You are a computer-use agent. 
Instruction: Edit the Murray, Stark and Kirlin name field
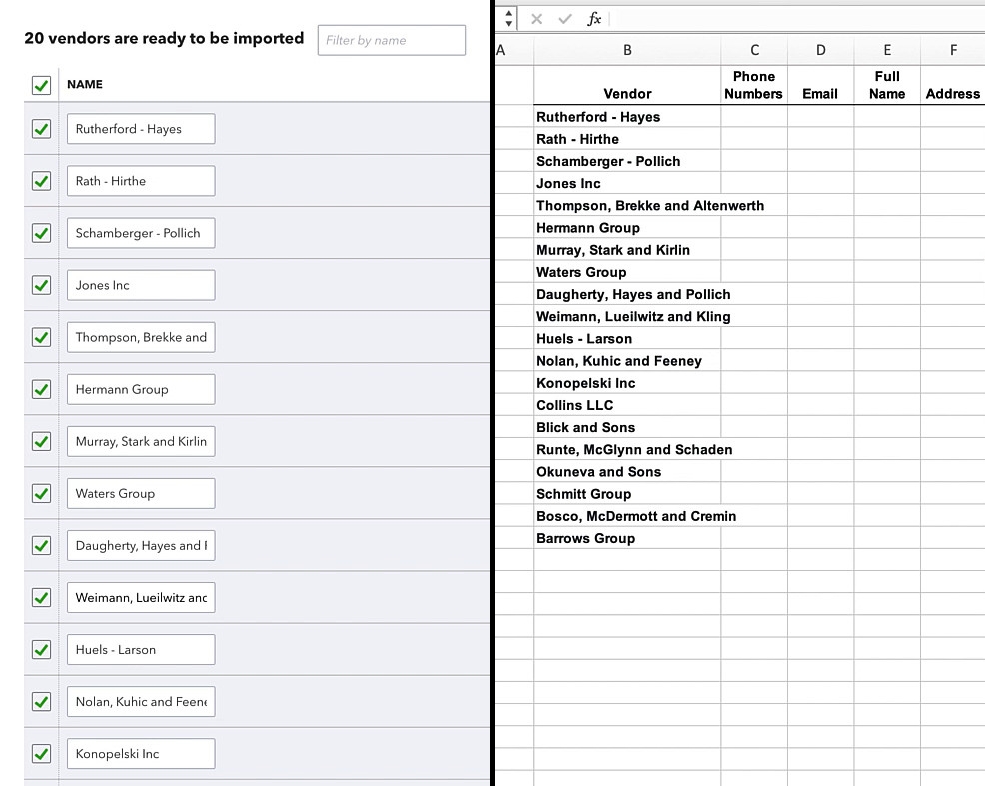[141, 442]
